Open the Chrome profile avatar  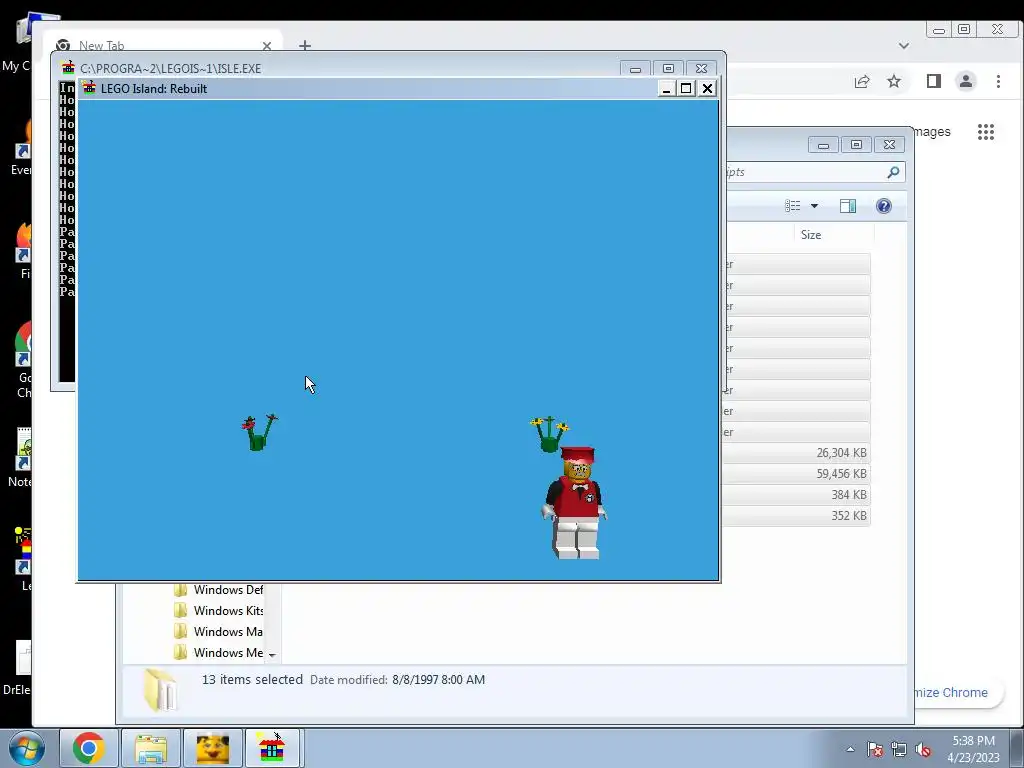click(966, 81)
